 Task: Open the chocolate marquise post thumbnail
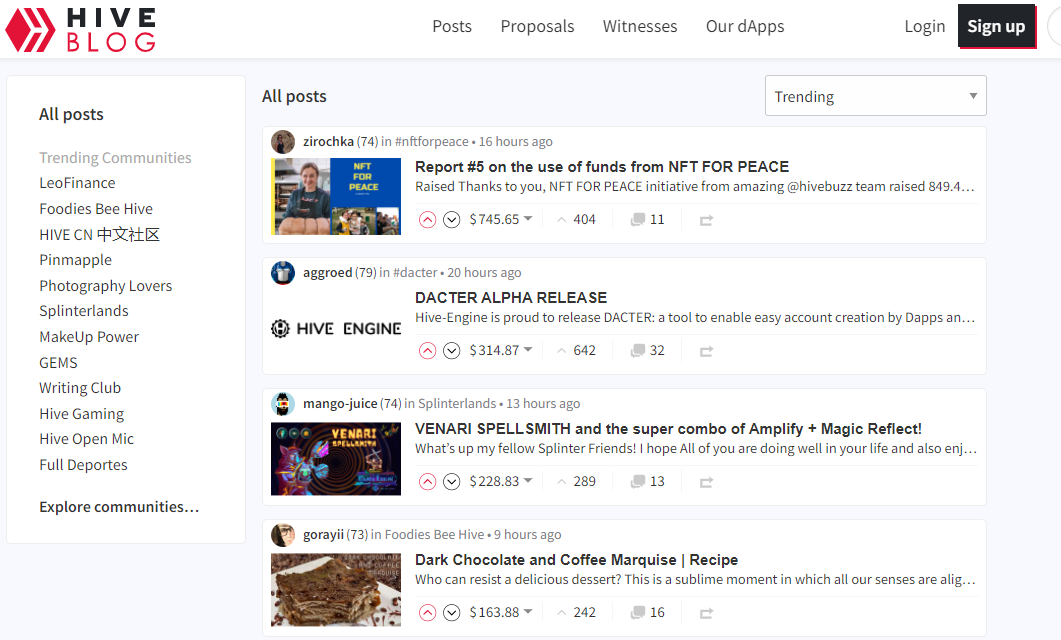click(336, 590)
